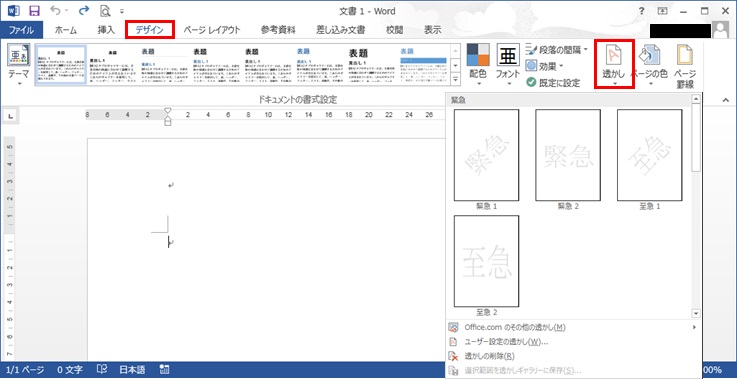Choose the 至急 2 watermark
The width and height of the screenshot is (737, 379).
coord(486,266)
